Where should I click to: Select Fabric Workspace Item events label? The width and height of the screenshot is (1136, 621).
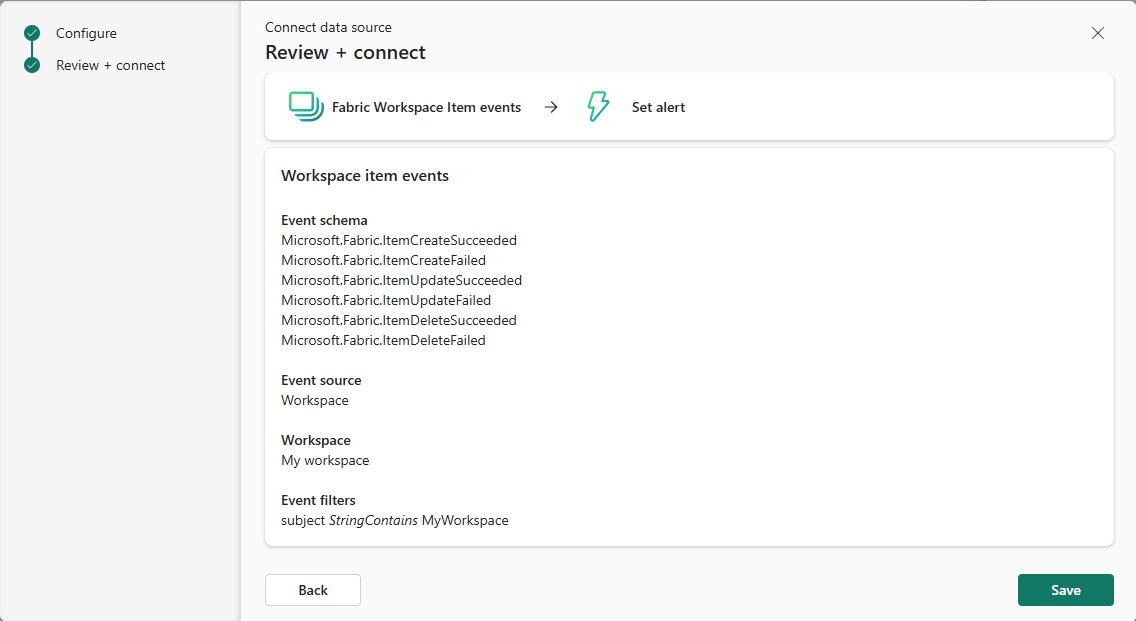click(x=426, y=107)
